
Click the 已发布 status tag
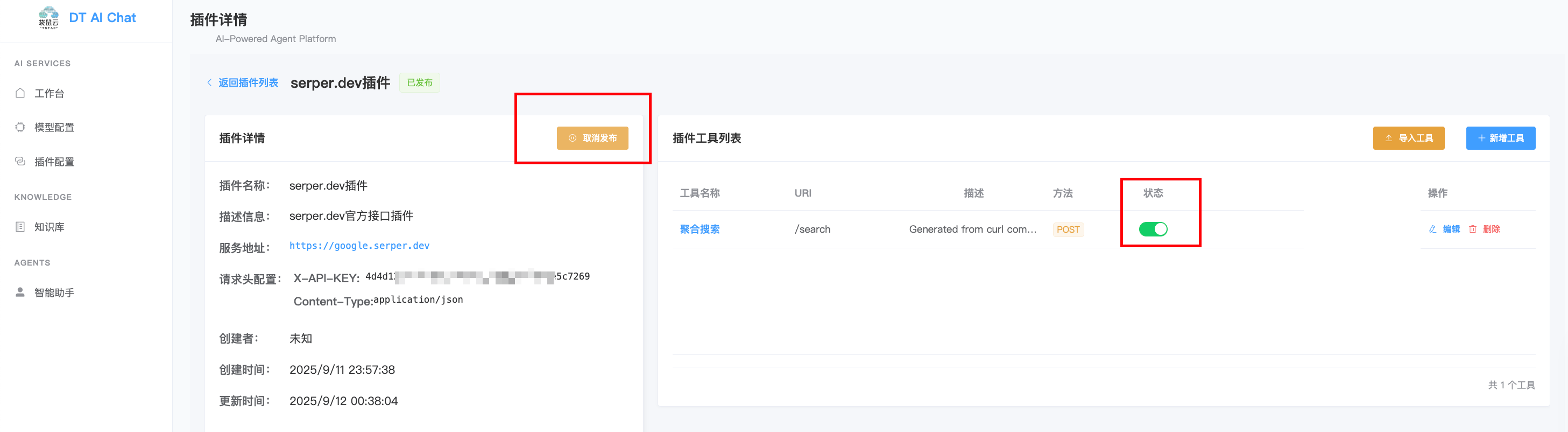pyautogui.click(x=419, y=82)
